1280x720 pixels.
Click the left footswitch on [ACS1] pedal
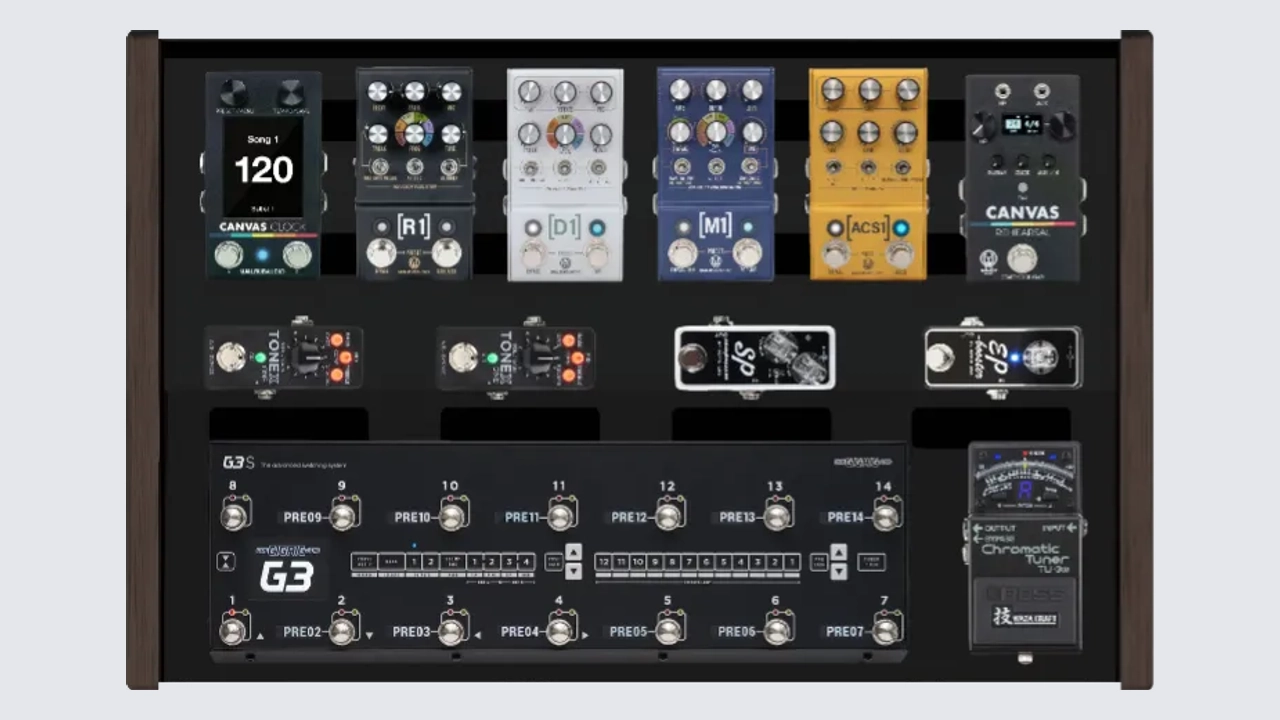click(x=835, y=254)
